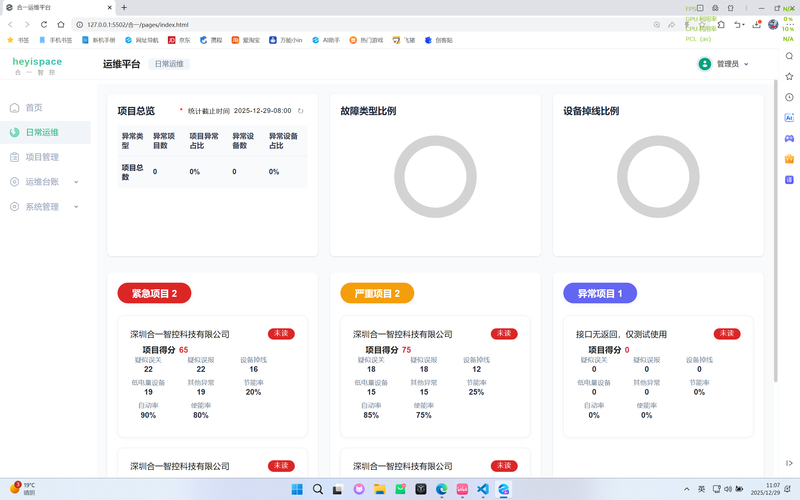Screen dimensions: 800x500
Task: Open the AI助手 bookmark
Action: (x=326, y=40)
